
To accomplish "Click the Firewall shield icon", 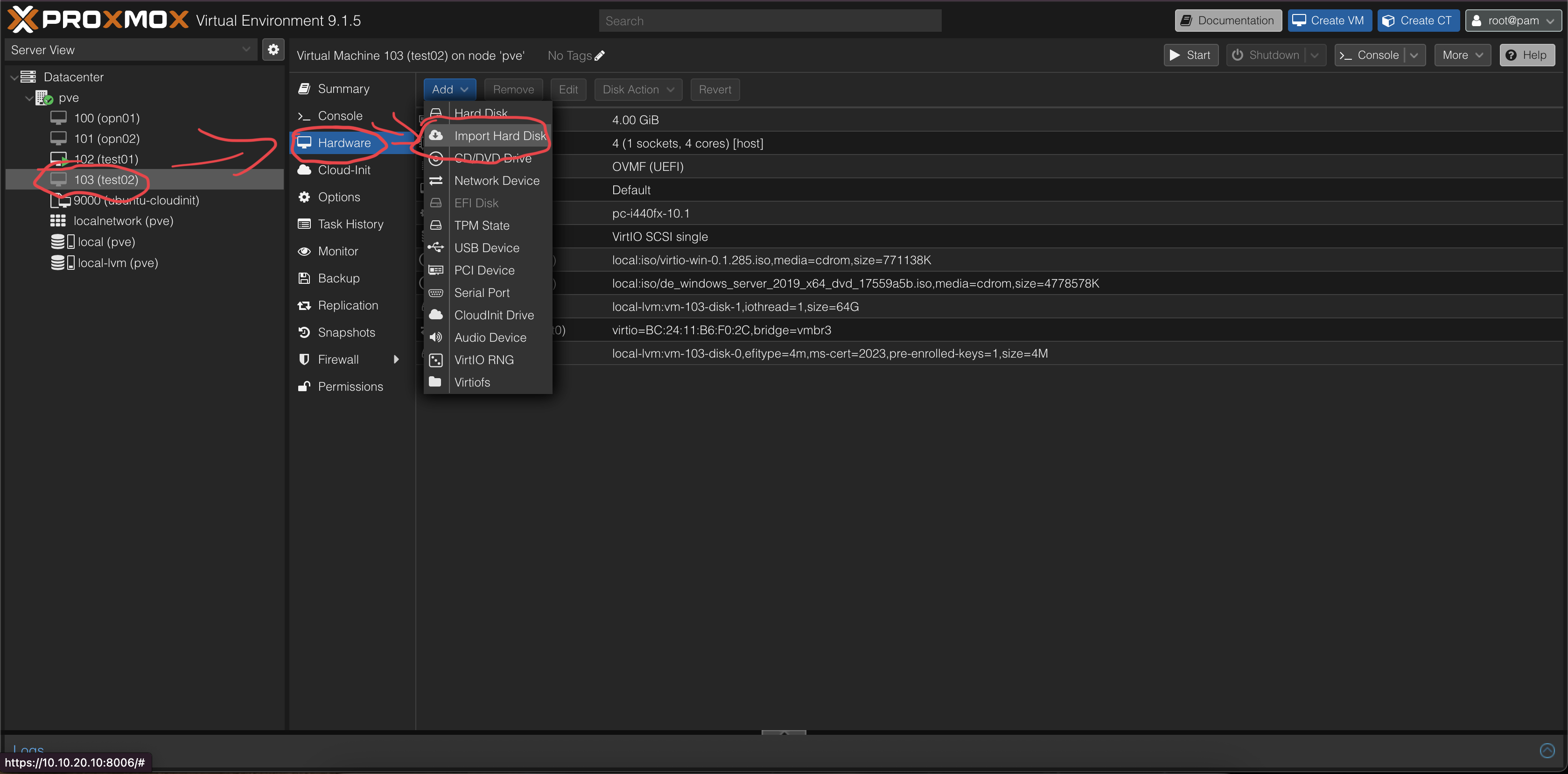I will tap(304, 359).
